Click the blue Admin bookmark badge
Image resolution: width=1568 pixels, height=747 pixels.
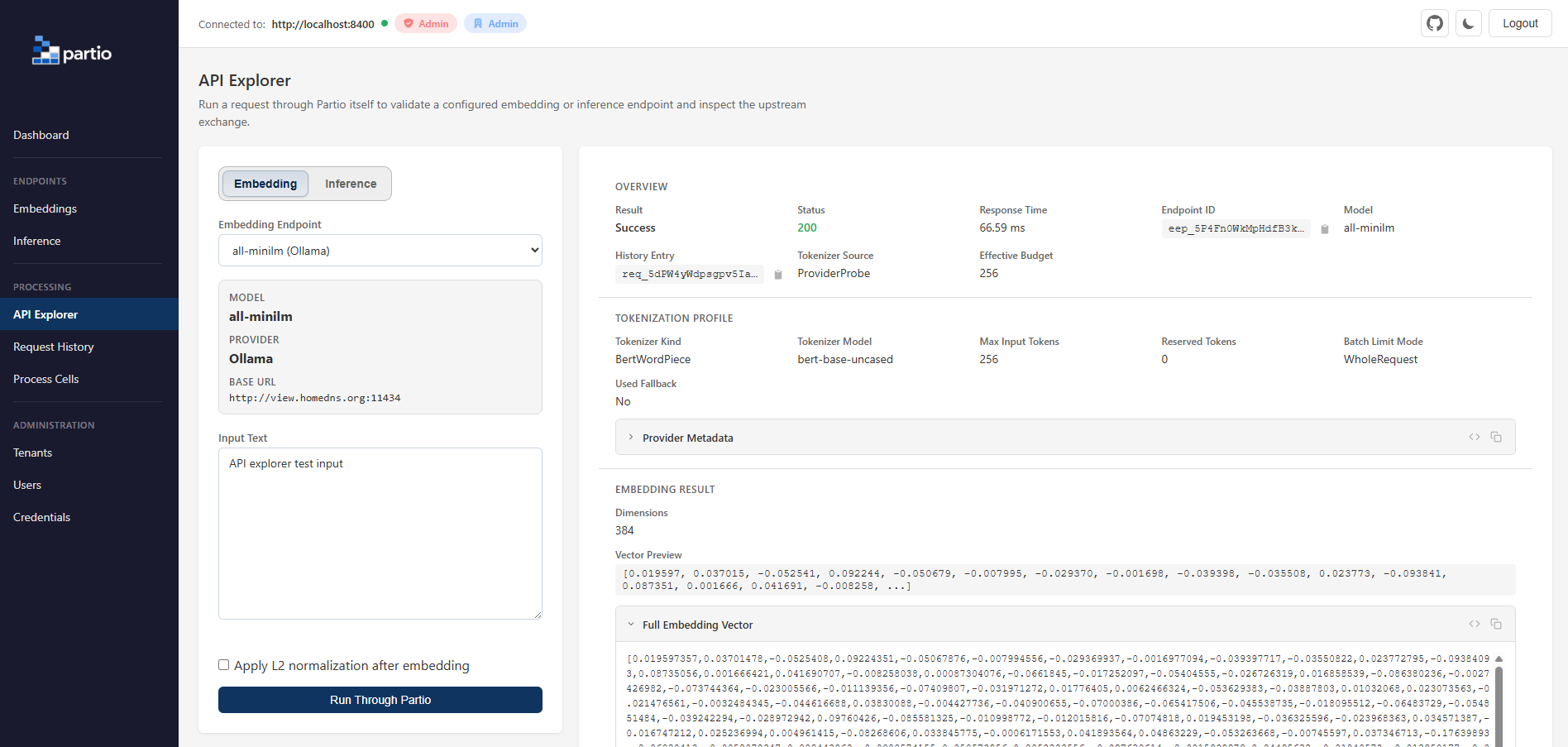coord(495,23)
